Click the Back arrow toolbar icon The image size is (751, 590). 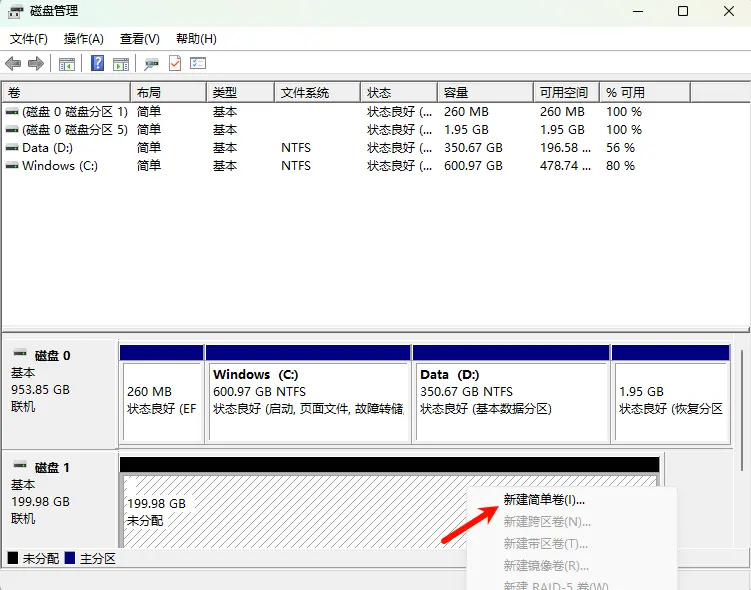(x=13, y=64)
